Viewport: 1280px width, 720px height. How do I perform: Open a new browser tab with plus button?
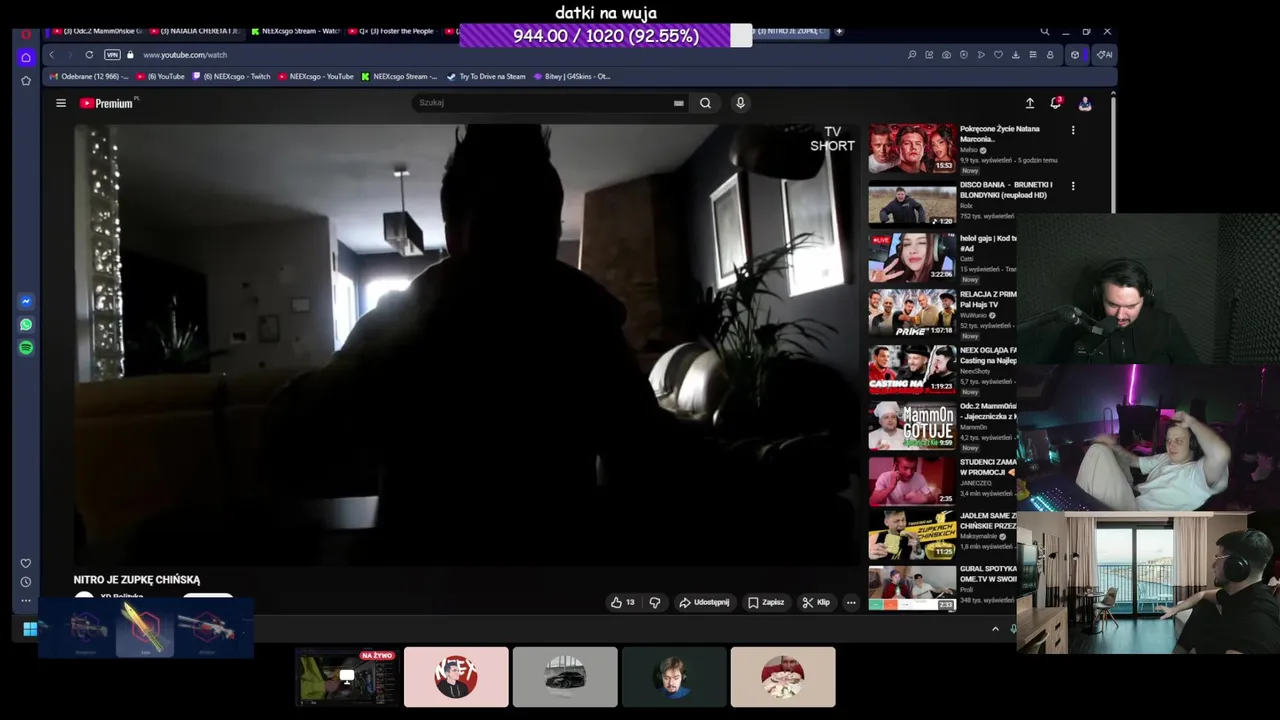[x=839, y=31]
